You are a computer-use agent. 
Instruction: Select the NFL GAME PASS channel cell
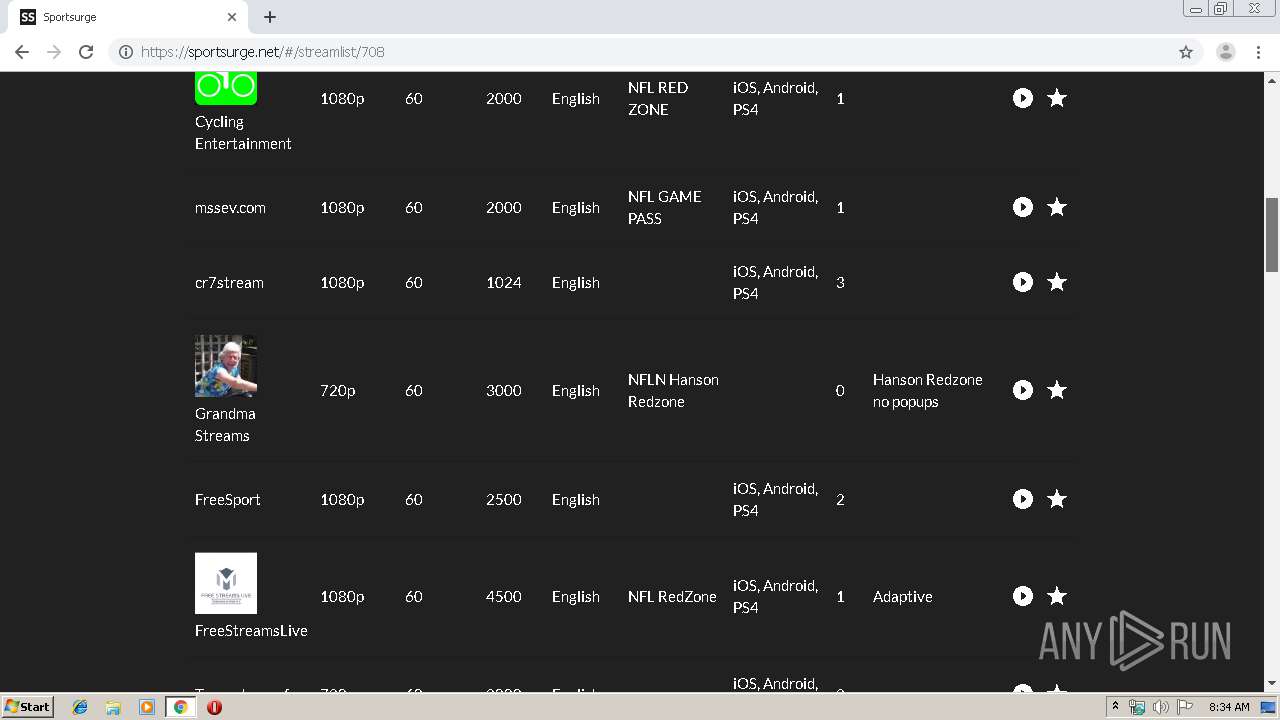click(664, 207)
